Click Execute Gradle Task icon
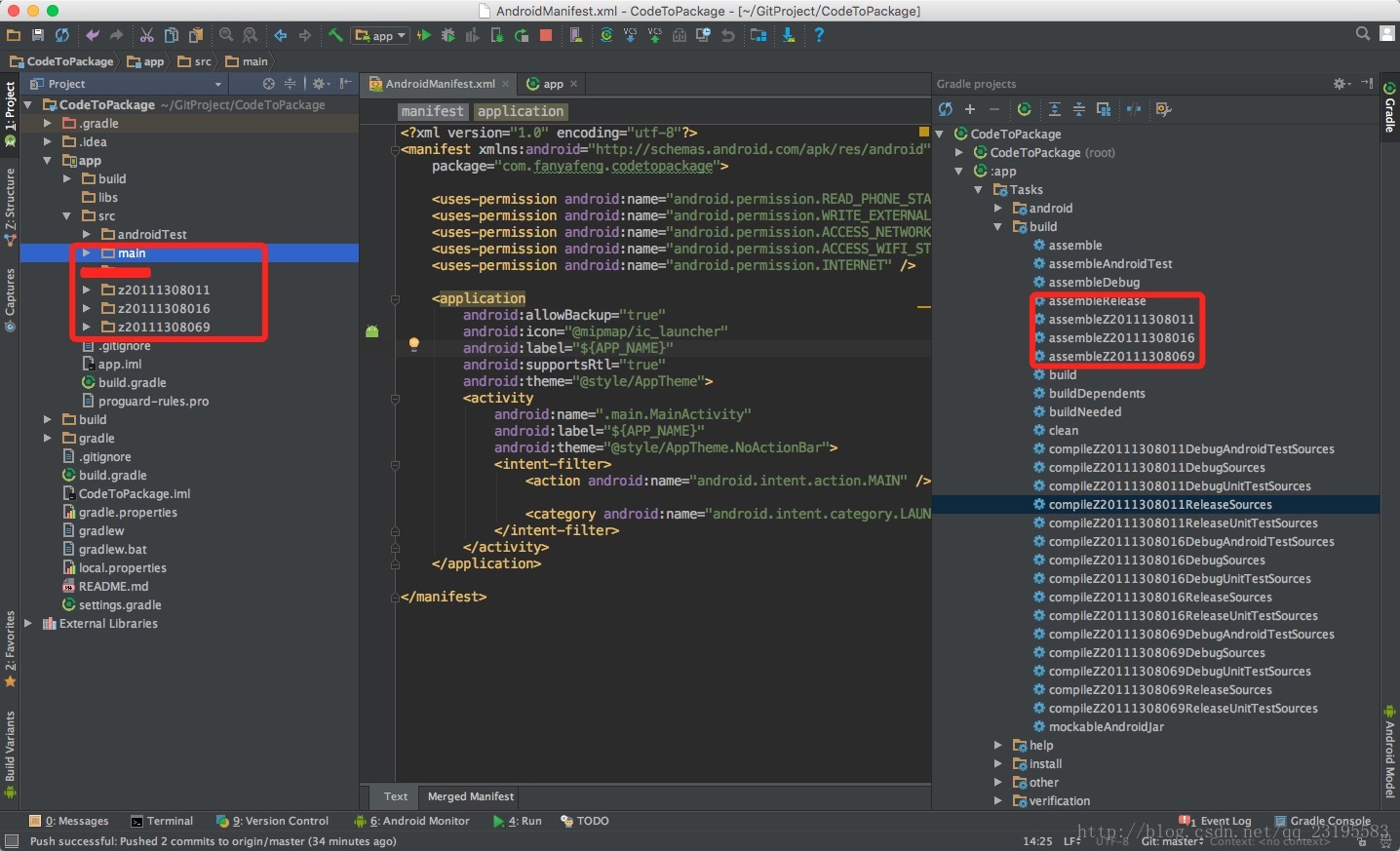Viewport: 1400px width, 851px height. [x=1025, y=109]
